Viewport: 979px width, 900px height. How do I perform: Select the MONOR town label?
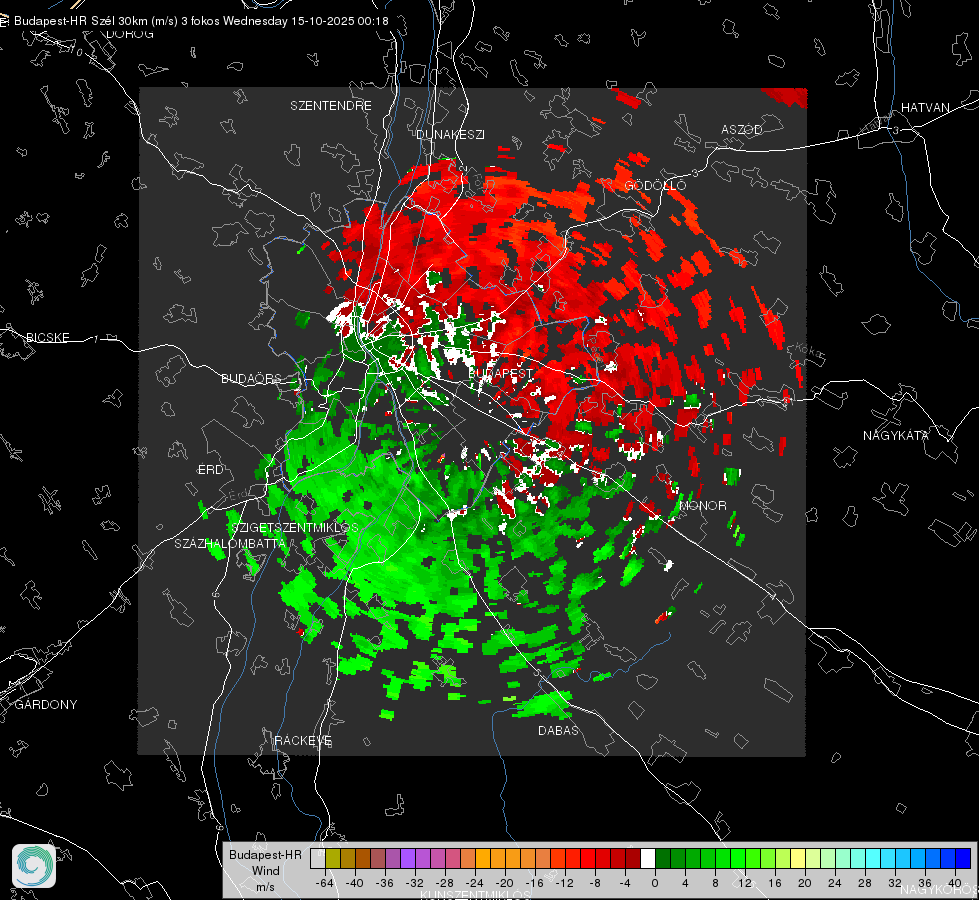[x=703, y=505]
